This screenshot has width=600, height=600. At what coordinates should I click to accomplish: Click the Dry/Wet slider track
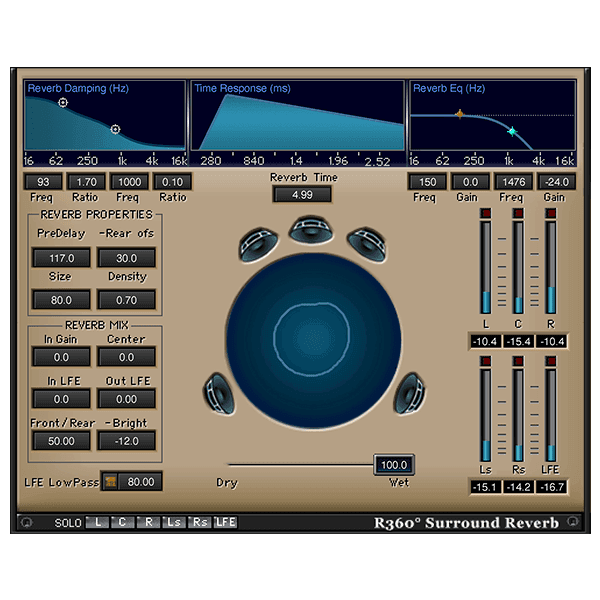point(301,465)
